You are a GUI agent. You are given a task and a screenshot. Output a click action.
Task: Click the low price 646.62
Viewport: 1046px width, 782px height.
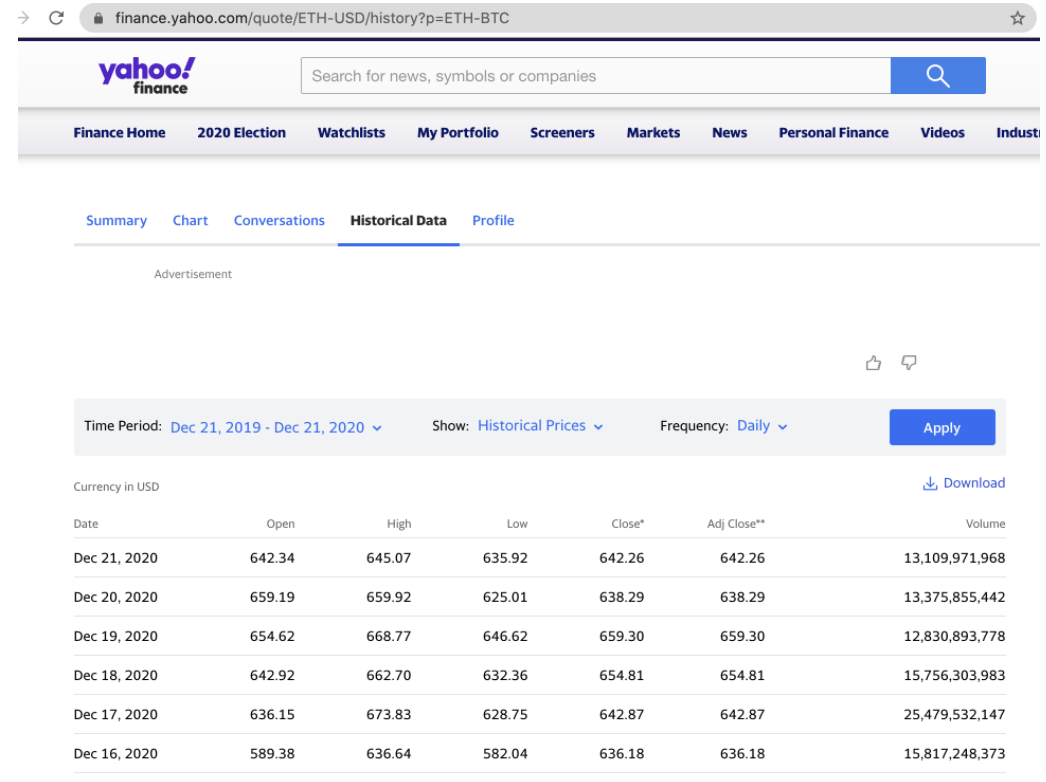click(505, 637)
